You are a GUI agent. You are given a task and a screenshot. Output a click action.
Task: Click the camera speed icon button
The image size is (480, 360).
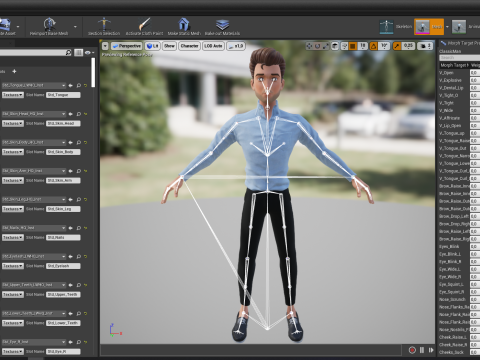click(x=425, y=46)
